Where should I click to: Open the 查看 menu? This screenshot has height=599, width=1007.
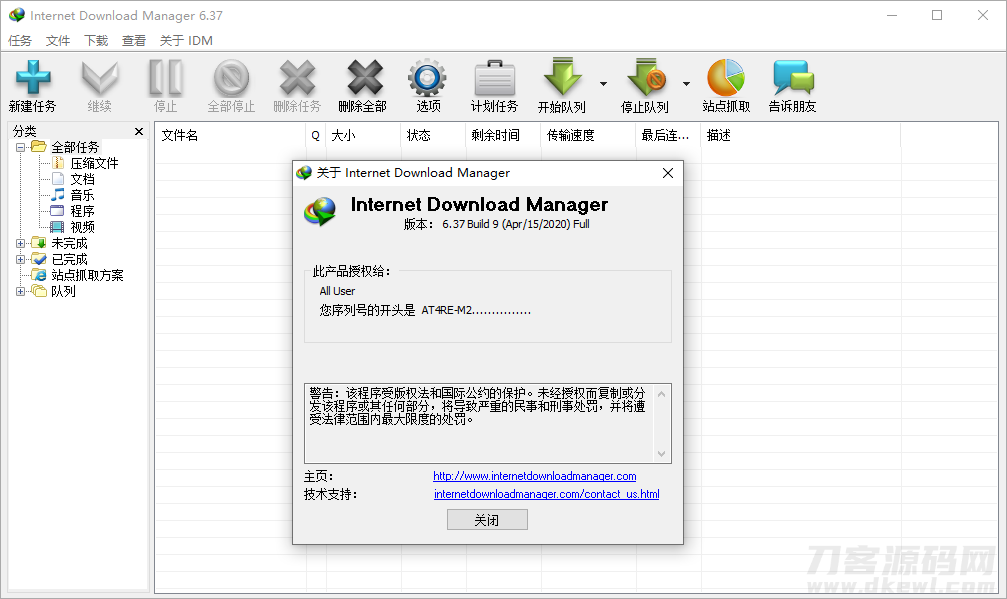click(134, 40)
